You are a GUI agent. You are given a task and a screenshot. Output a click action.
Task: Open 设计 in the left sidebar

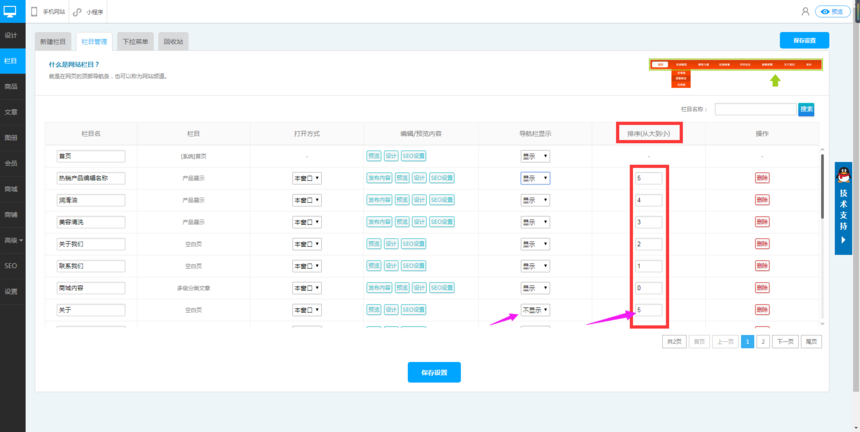11,36
